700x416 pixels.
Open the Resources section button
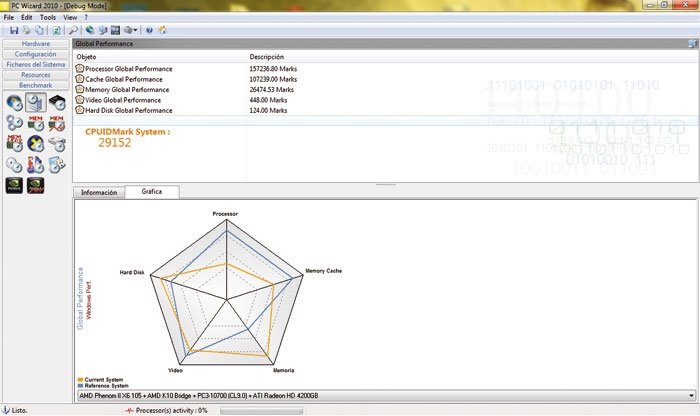[36, 75]
